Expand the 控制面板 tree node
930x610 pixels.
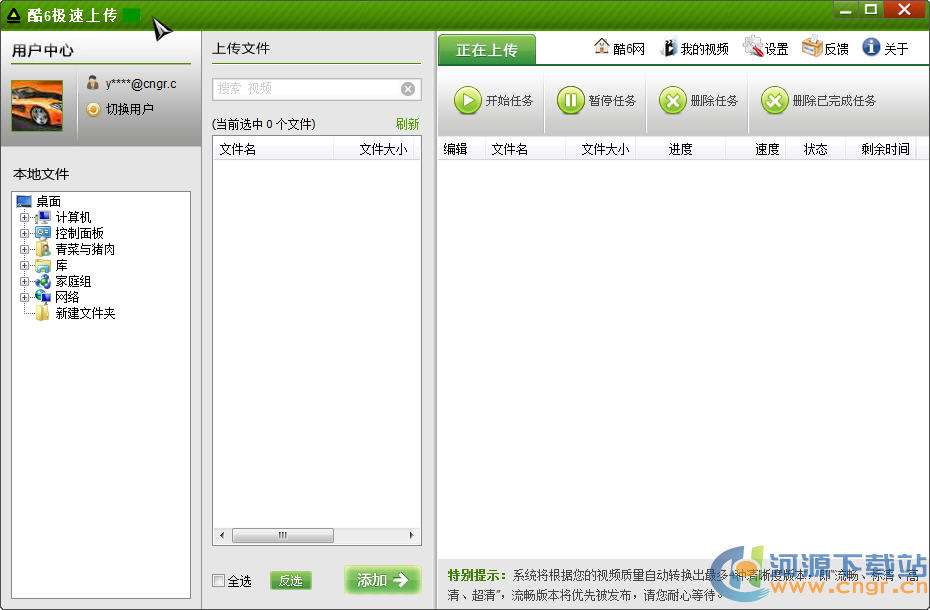25,233
